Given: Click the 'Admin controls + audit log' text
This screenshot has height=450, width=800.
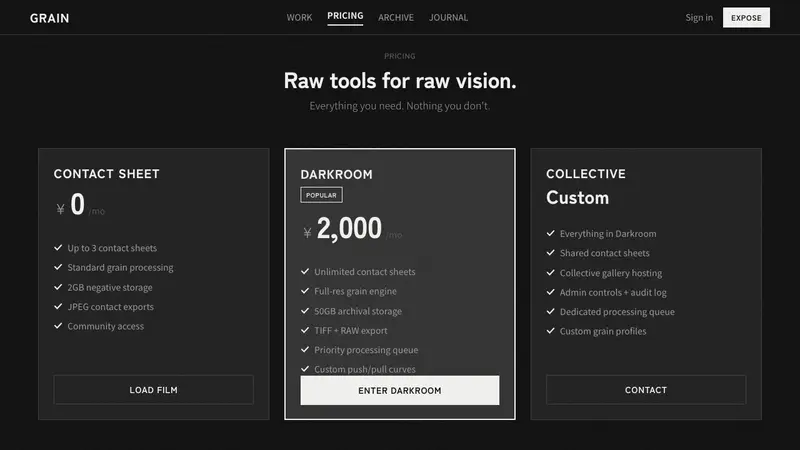Looking at the screenshot, I should pyautogui.click(x=613, y=292).
